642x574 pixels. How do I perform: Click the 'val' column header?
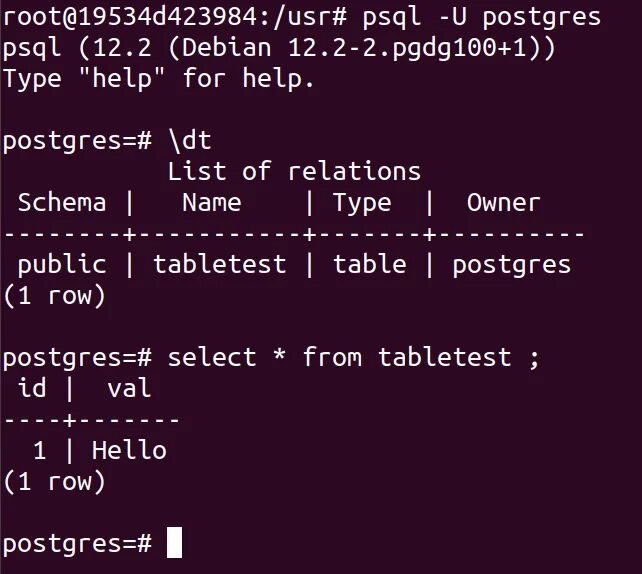coord(129,387)
